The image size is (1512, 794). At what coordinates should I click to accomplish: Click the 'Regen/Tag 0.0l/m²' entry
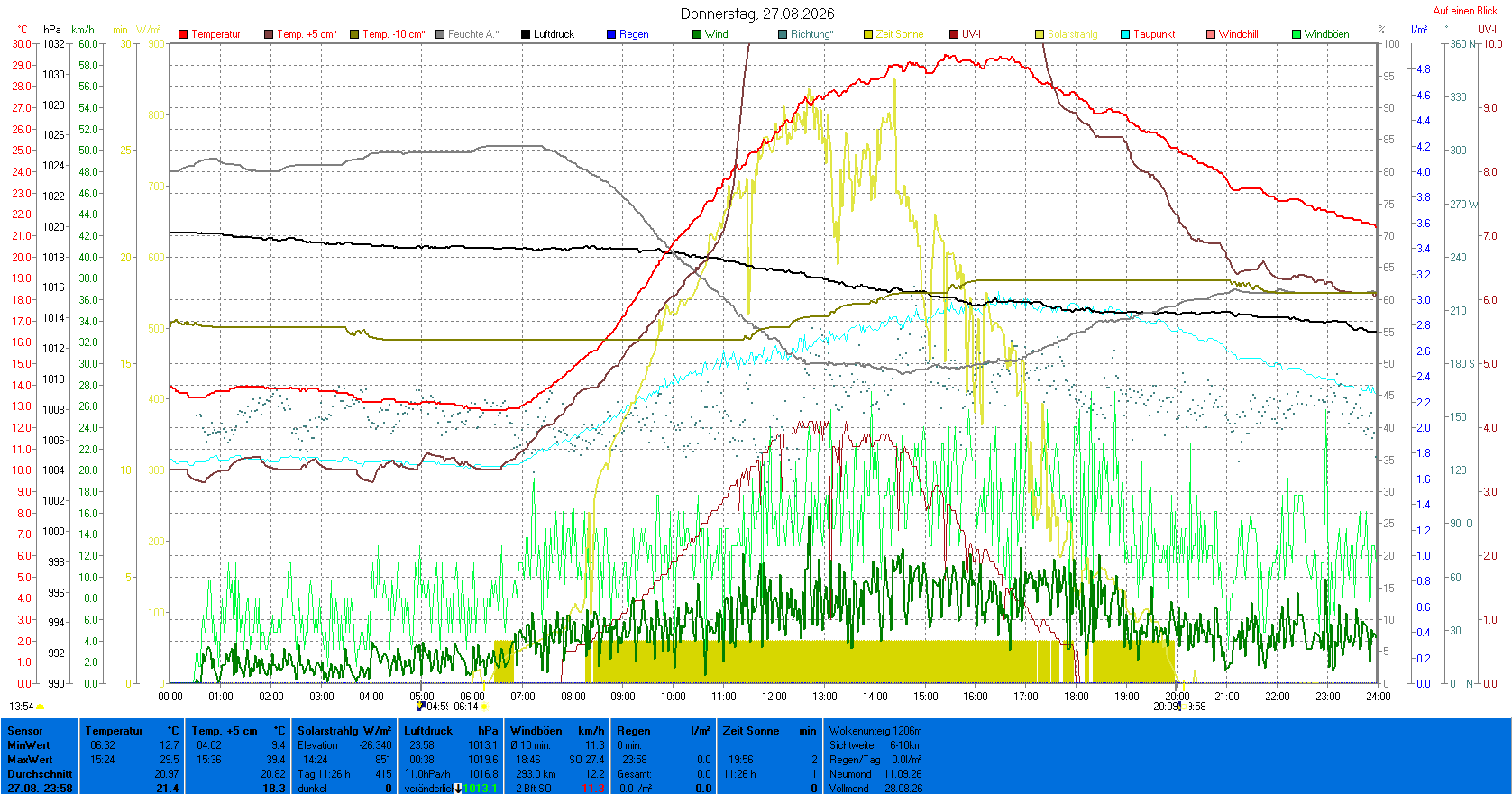875,760
